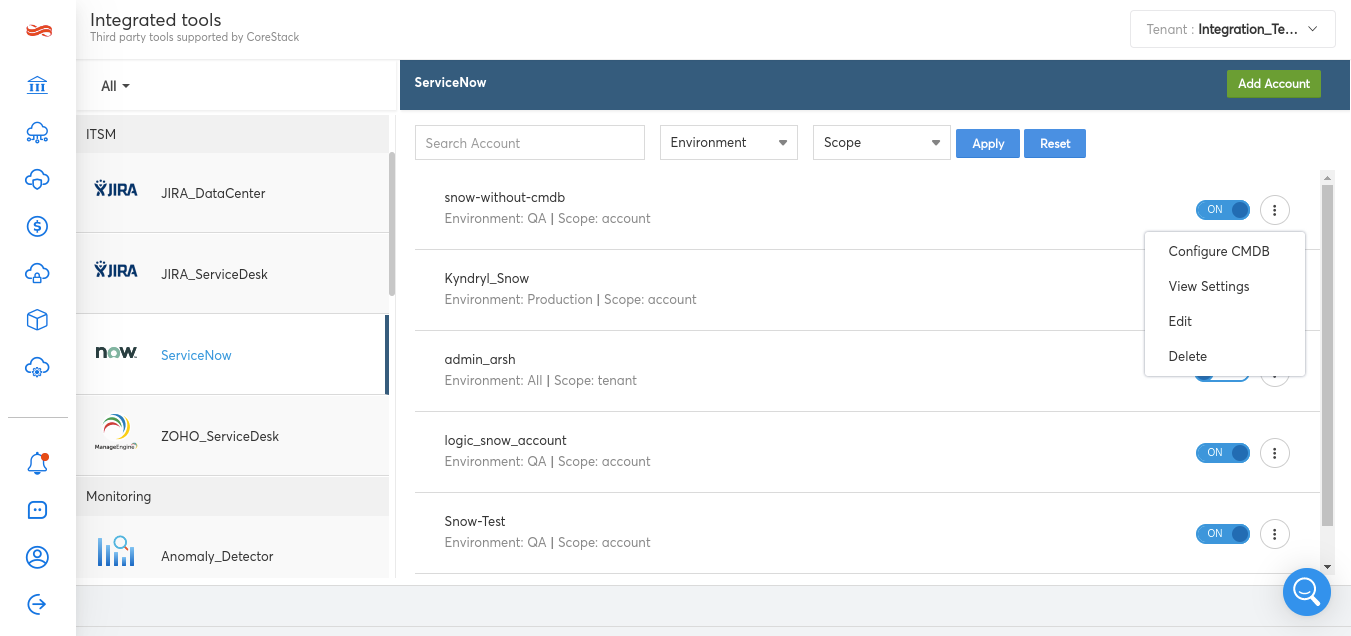This screenshot has height=636, width=1351.
Task: Open the cube resources icon in sidebar
Action: pos(37,320)
